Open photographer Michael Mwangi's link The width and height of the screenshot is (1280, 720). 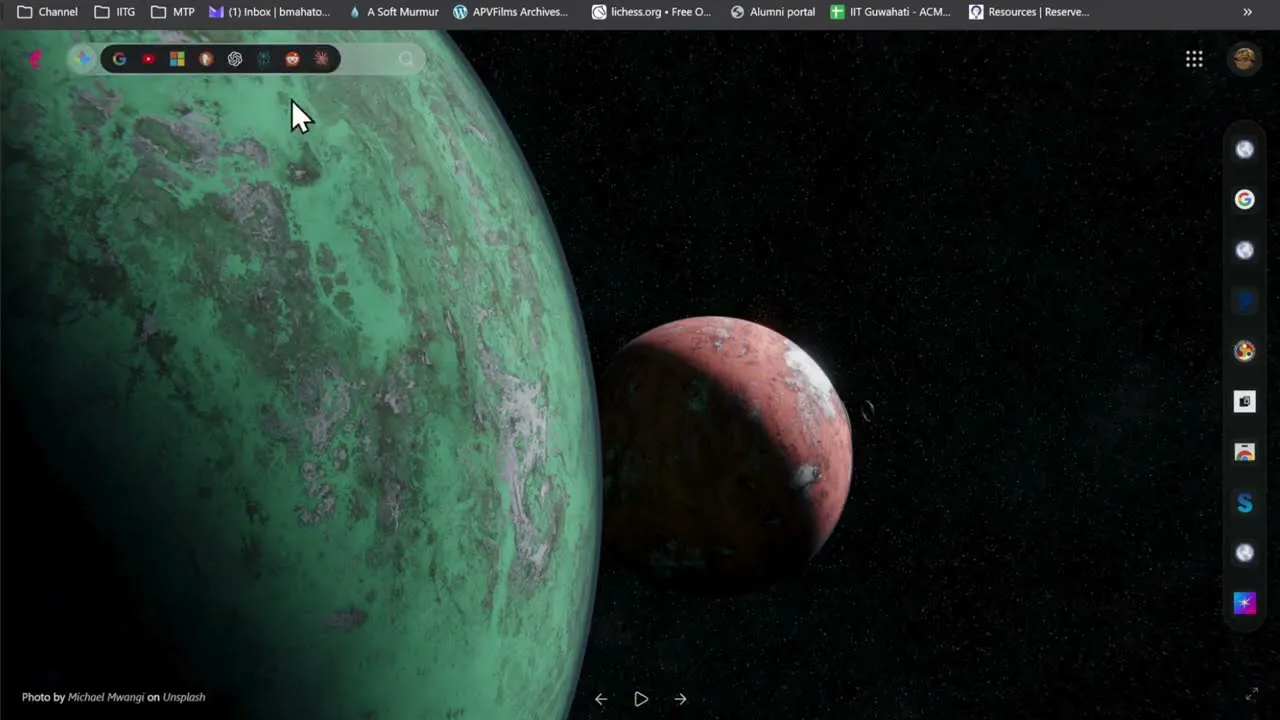(106, 697)
